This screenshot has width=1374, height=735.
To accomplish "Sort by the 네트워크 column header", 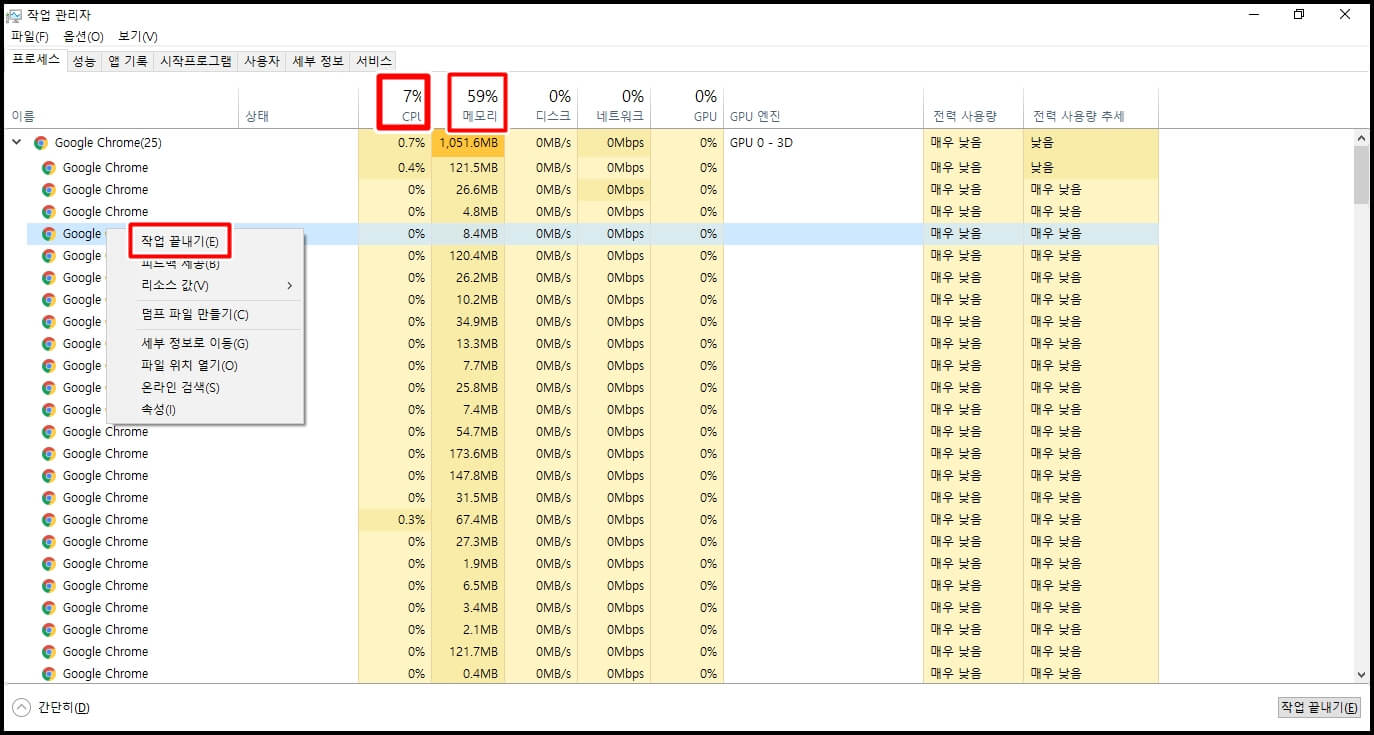I will click(614, 107).
